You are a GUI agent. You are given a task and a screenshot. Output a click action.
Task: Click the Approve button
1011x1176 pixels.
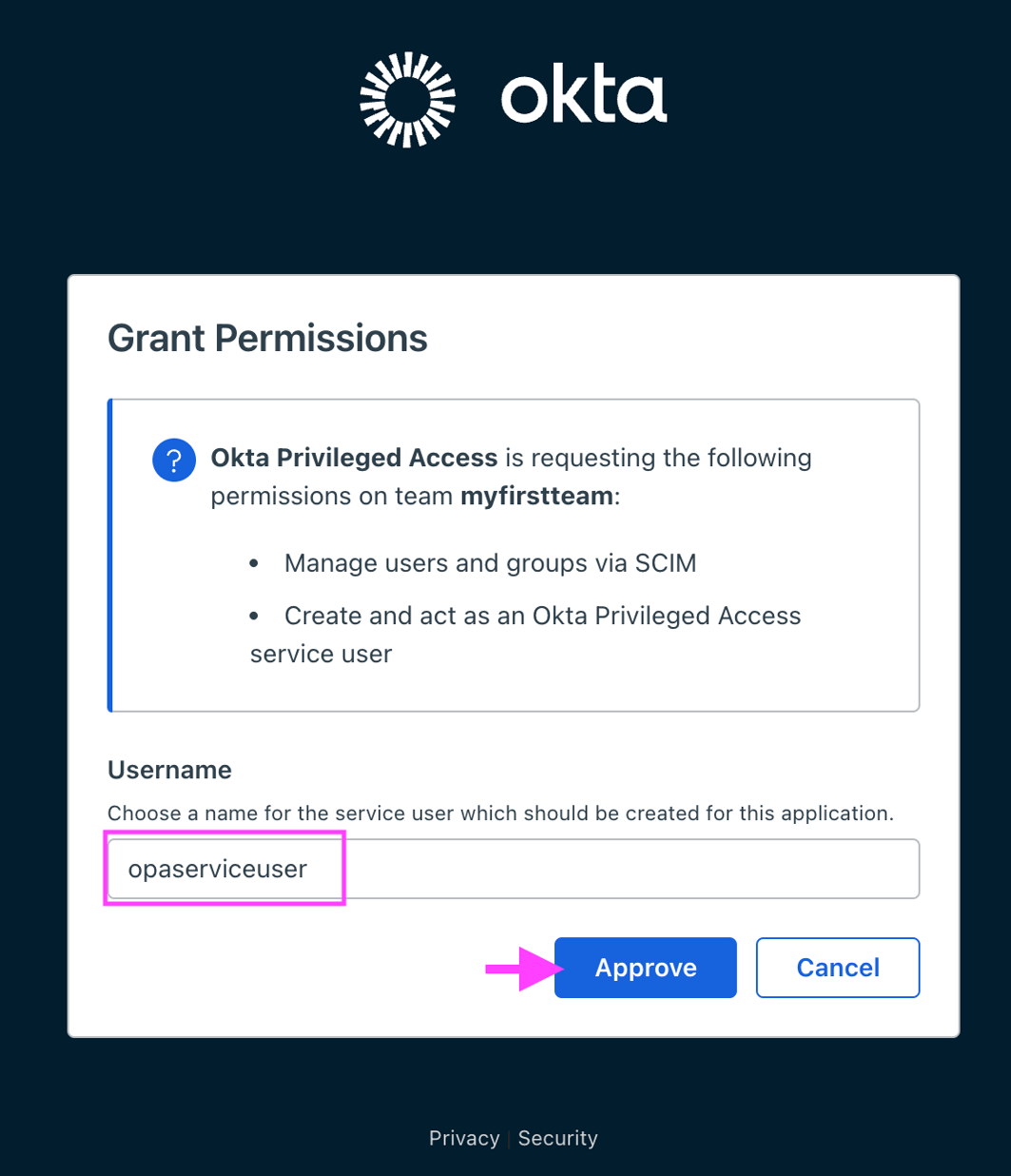click(x=645, y=967)
